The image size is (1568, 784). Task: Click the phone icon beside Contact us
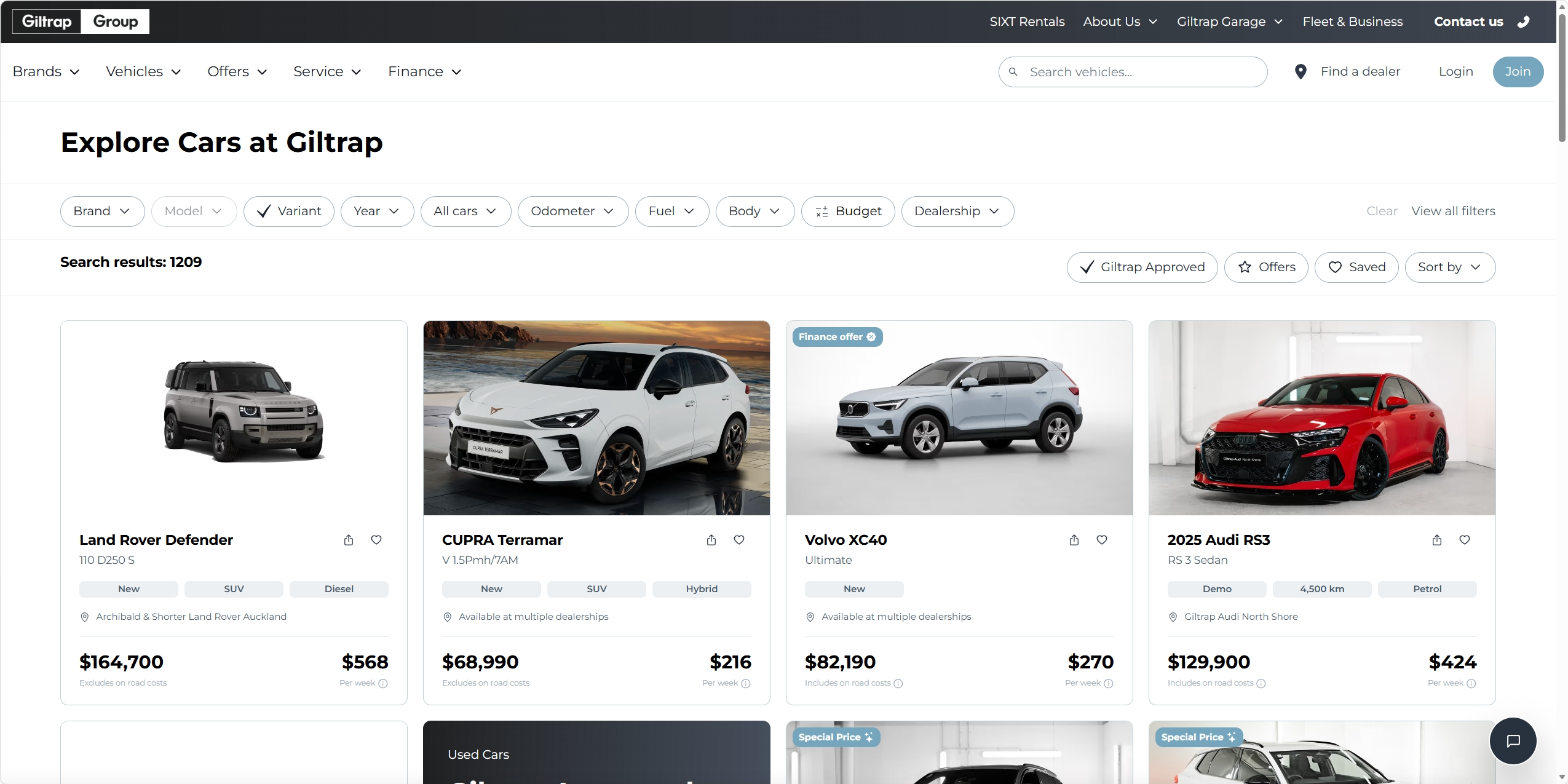click(x=1523, y=22)
